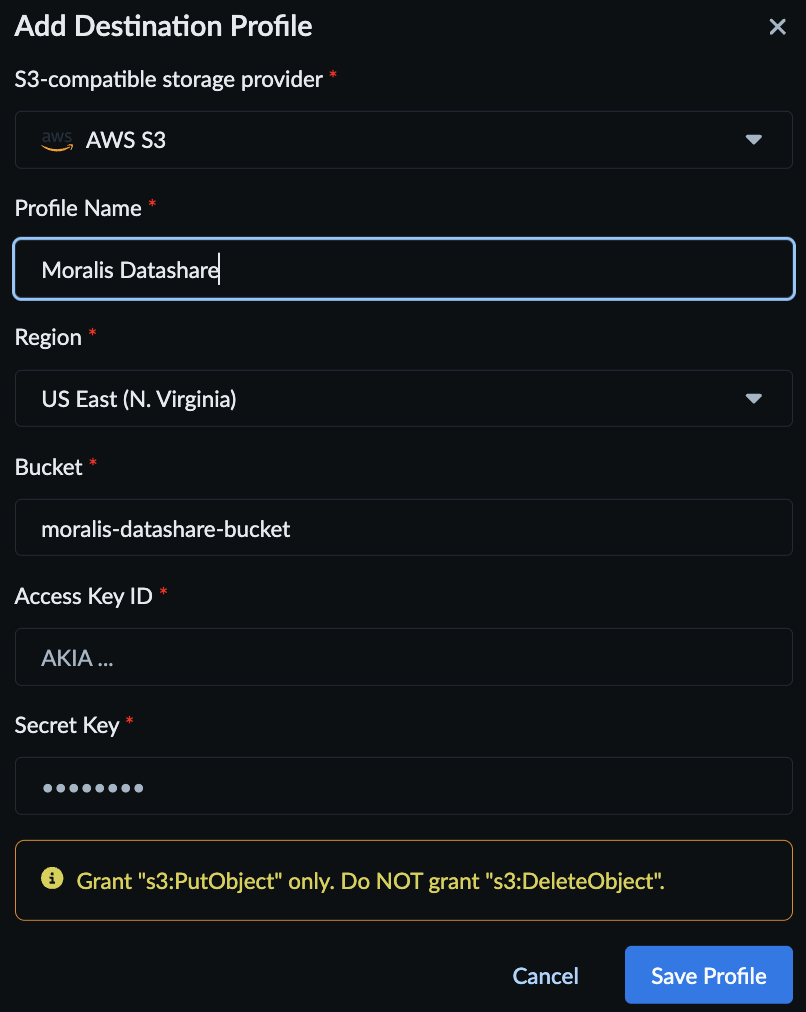Click the chevron on the Region selector
806x1012 pixels.
click(x=754, y=398)
